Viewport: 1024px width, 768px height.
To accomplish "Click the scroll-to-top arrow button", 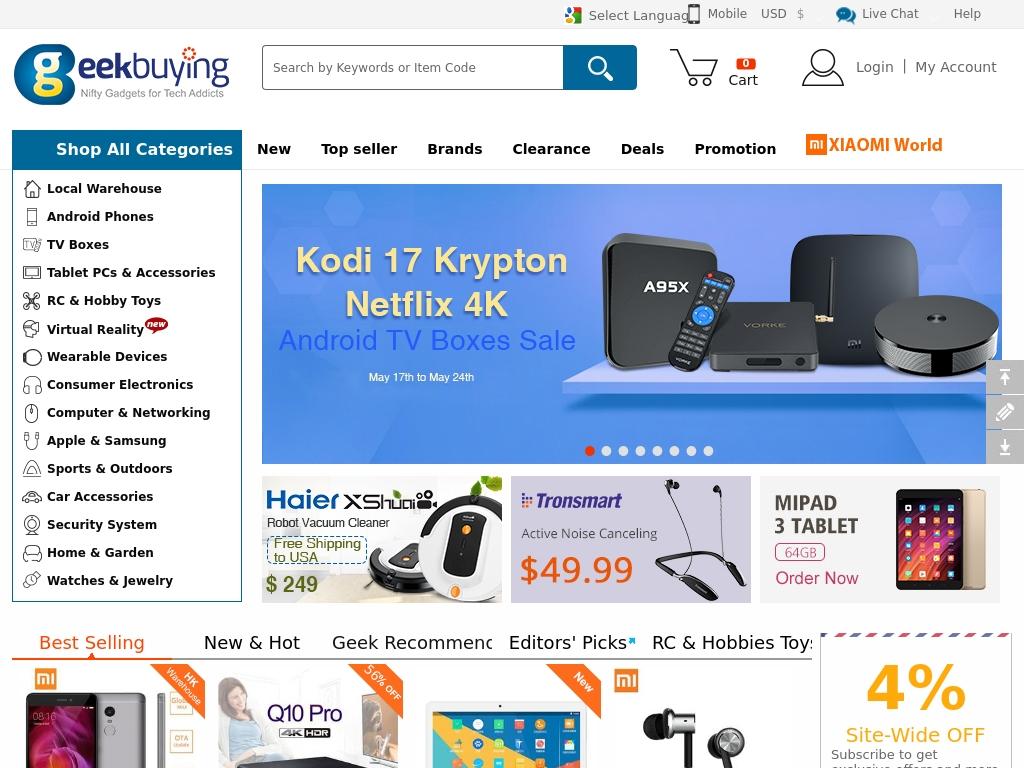I will pyautogui.click(x=1005, y=377).
